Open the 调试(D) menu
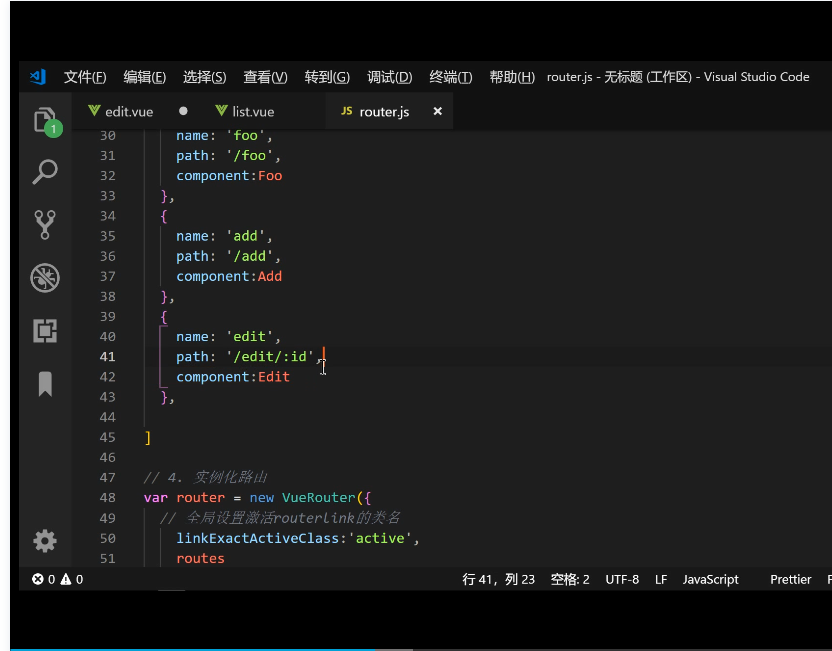 tap(389, 77)
